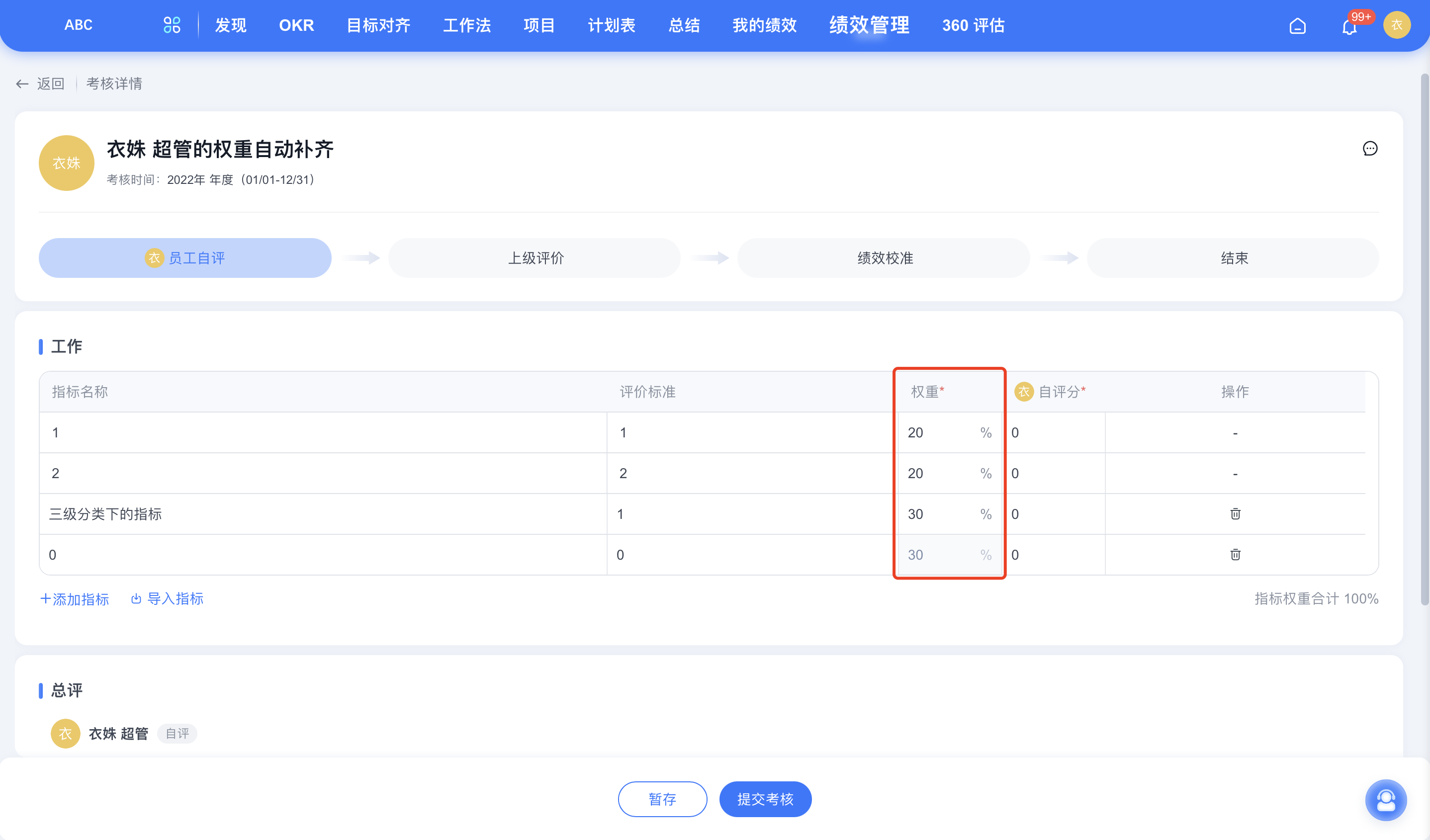Click 评价标准 cell of 三级分类下的指标 row
Viewport: 1430px width, 840px height.
point(753,514)
